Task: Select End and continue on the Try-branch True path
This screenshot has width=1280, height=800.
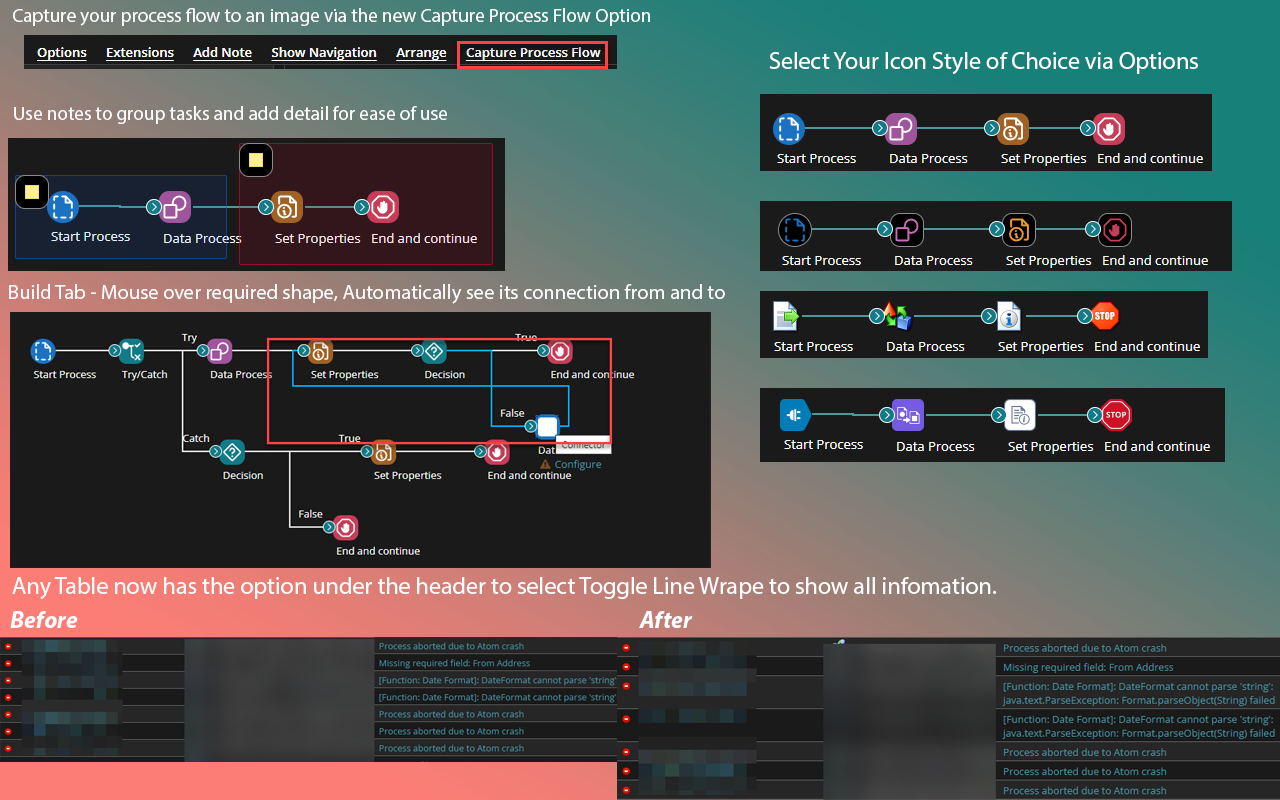Action: click(x=560, y=351)
